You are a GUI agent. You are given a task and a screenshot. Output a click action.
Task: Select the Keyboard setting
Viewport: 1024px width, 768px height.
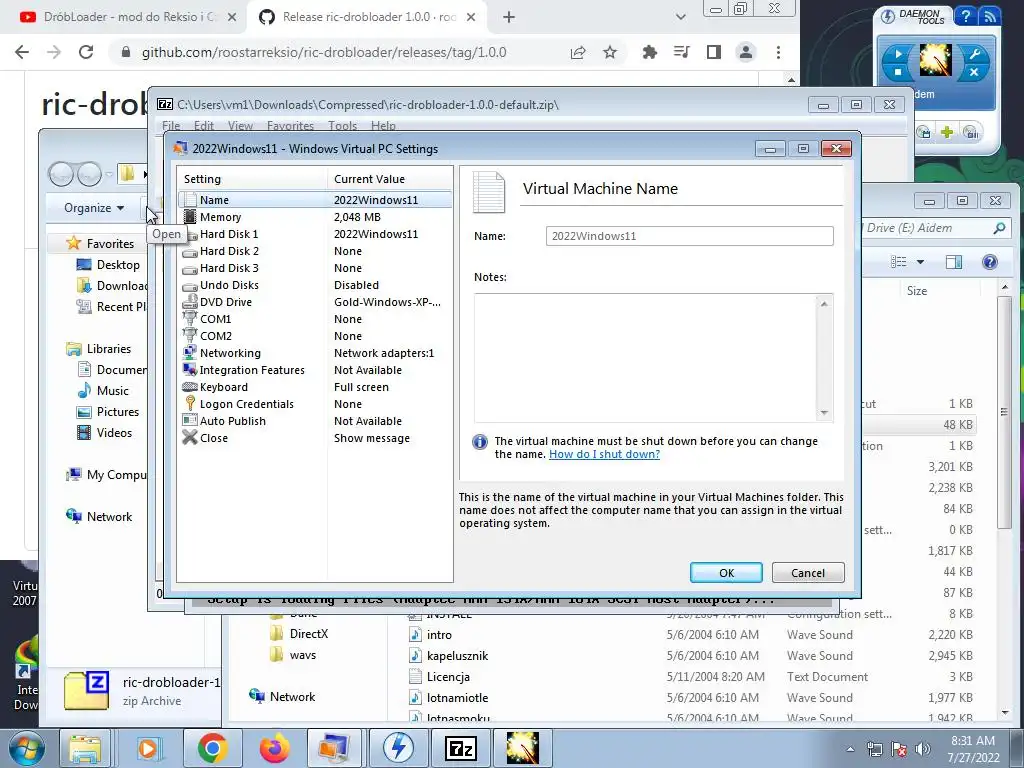click(315, 387)
